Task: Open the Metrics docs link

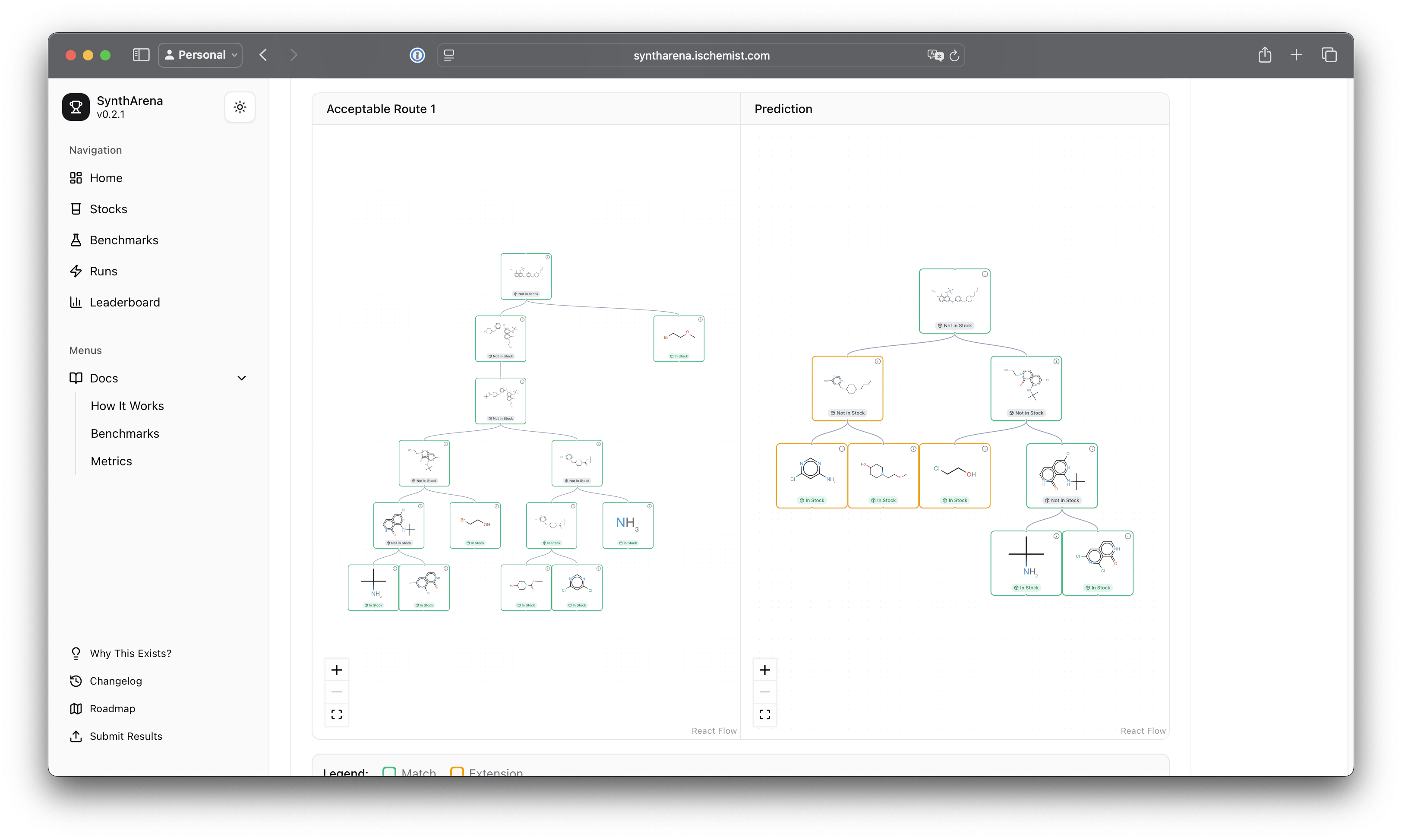Action: click(111, 461)
